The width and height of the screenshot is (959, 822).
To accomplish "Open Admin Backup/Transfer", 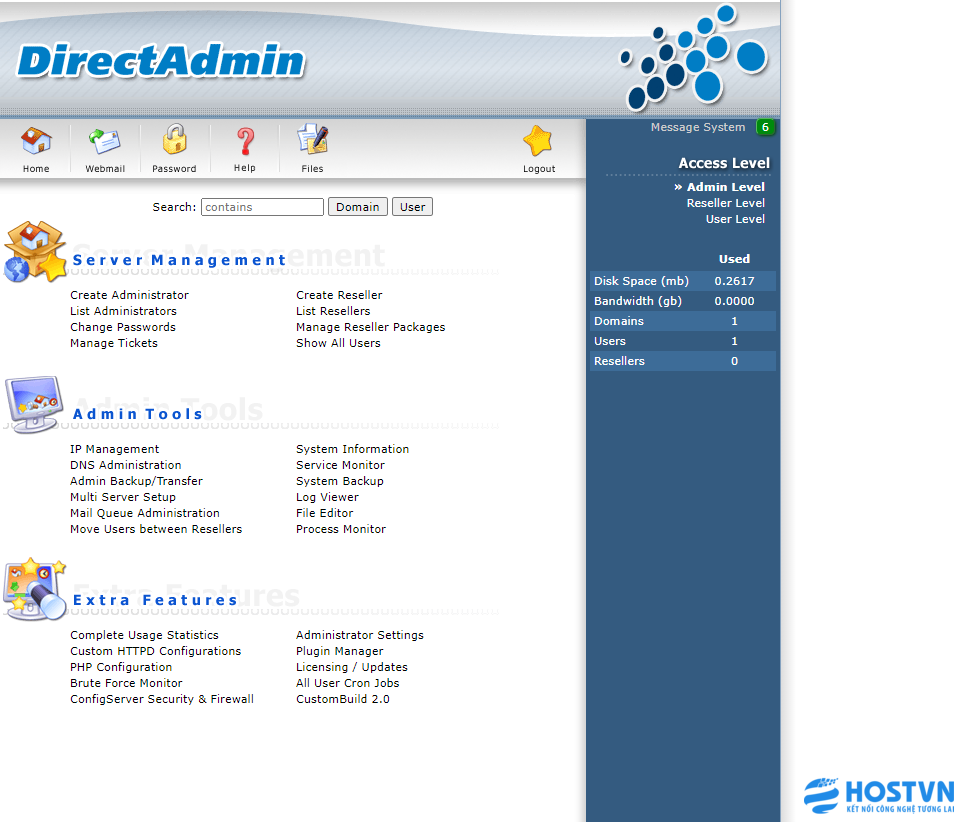I will [136, 481].
